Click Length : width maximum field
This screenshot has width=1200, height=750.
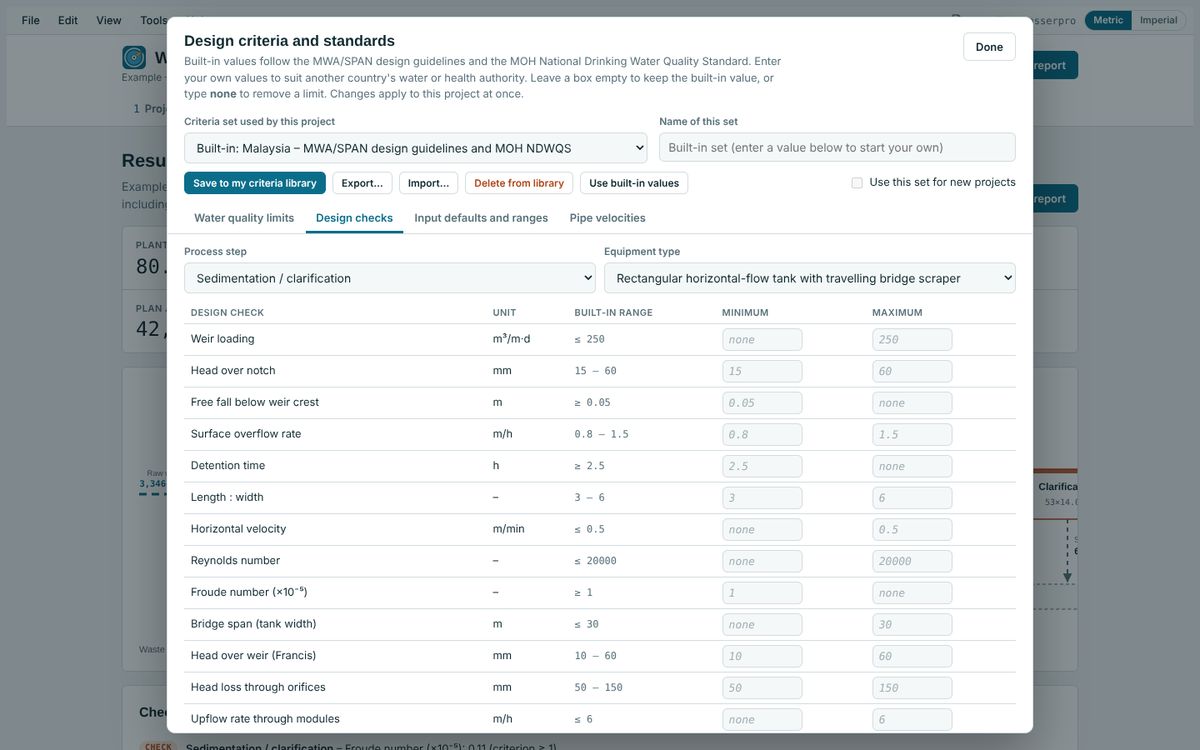point(912,498)
